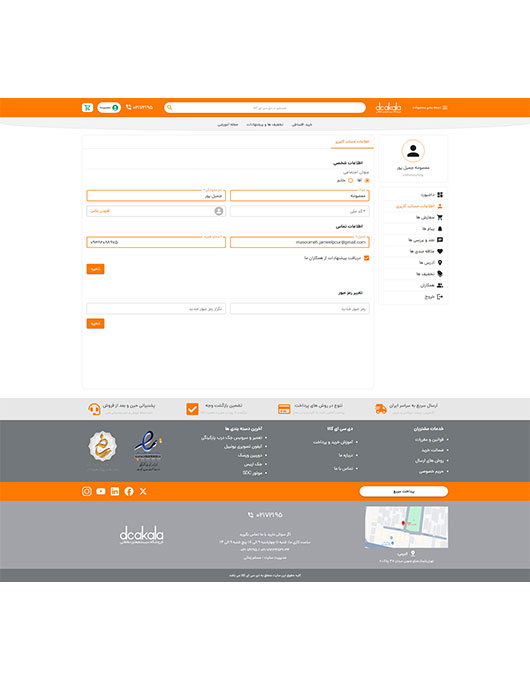Select the آقا (Mr) radio button
530x680 pixels.
367,180
